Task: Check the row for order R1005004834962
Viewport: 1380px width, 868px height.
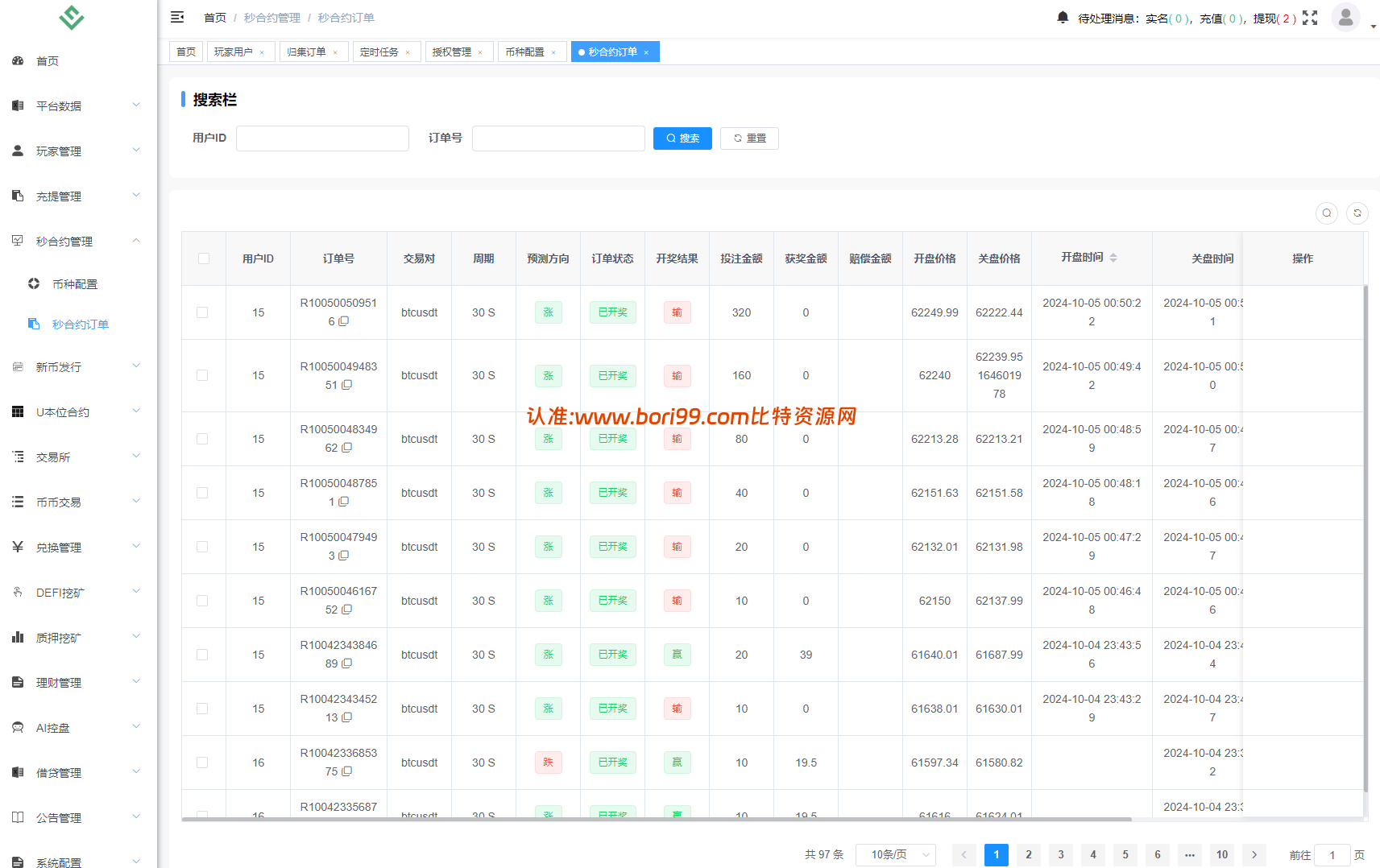Action: (x=202, y=439)
